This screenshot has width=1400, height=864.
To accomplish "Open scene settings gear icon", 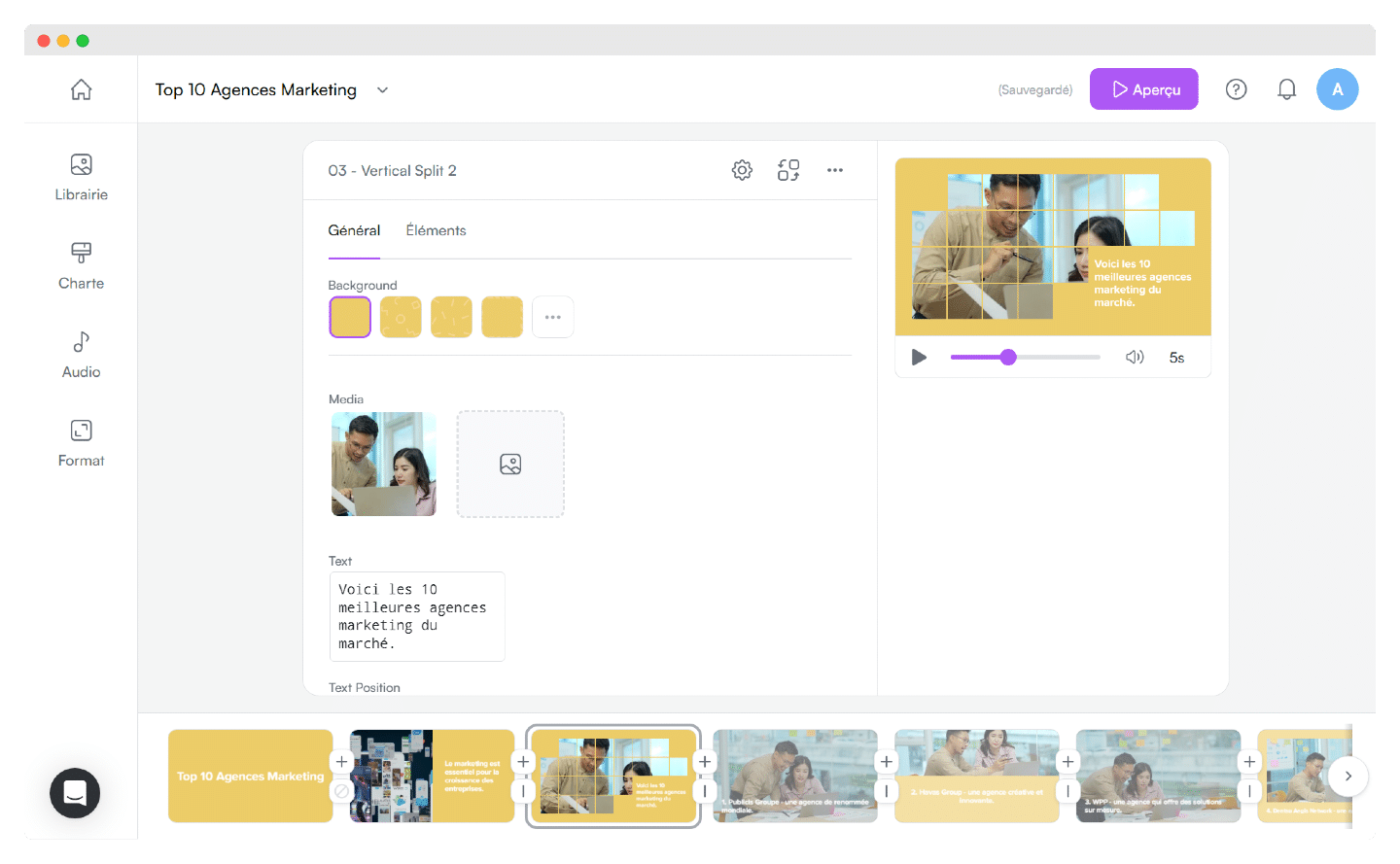I will (742, 170).
